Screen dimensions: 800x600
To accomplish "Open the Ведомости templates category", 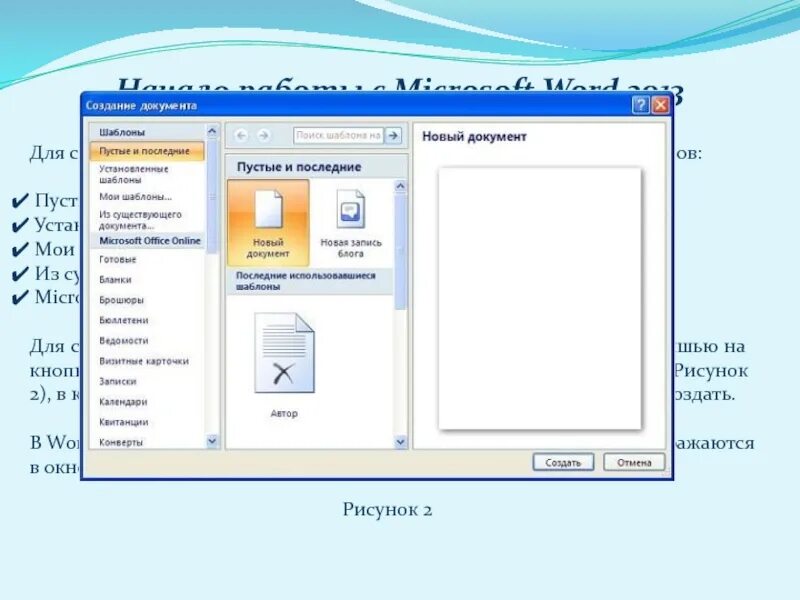I will 123,341.
